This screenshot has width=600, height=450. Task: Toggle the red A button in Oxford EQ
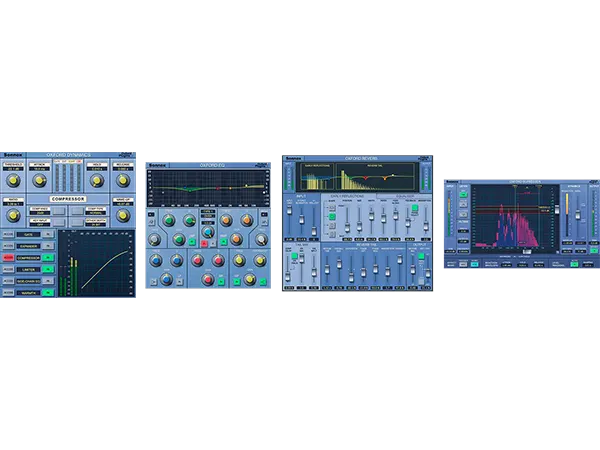tap(204, 243)
